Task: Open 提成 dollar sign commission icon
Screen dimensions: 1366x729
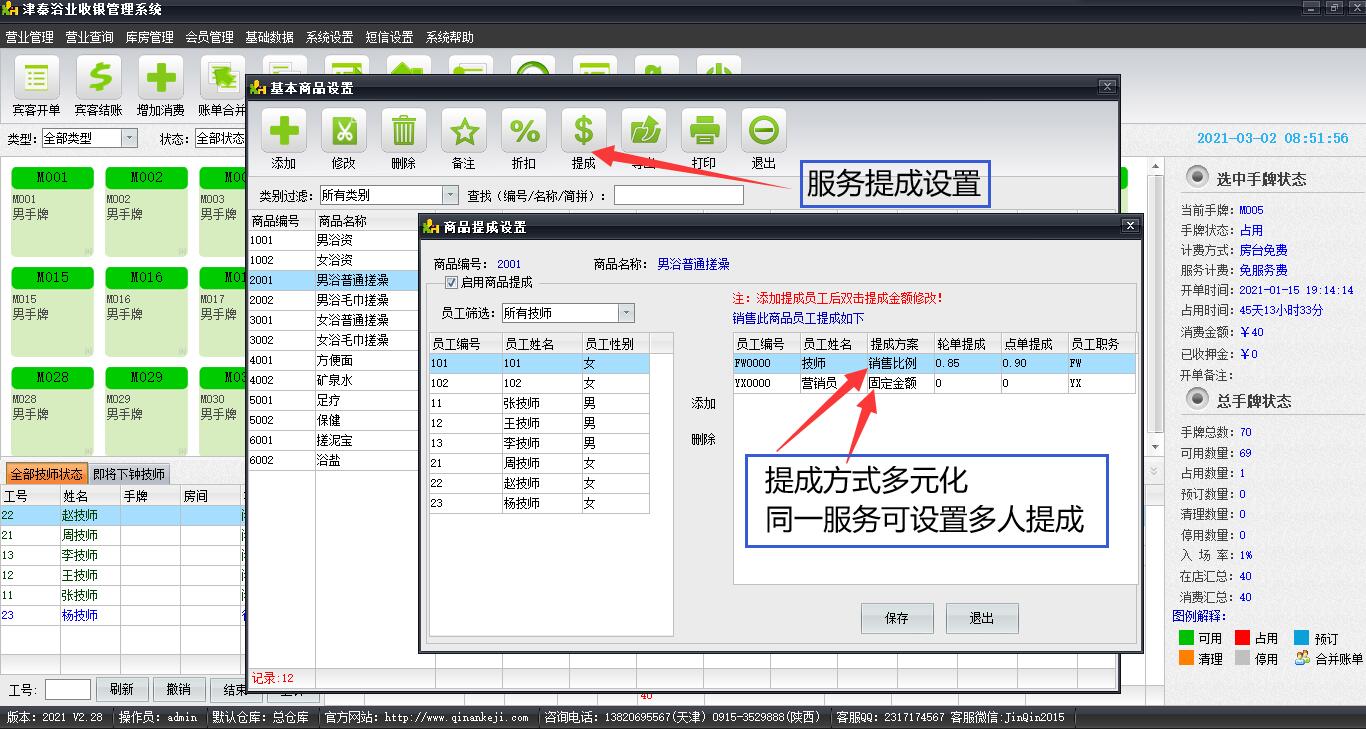Action: pos(584,132)
